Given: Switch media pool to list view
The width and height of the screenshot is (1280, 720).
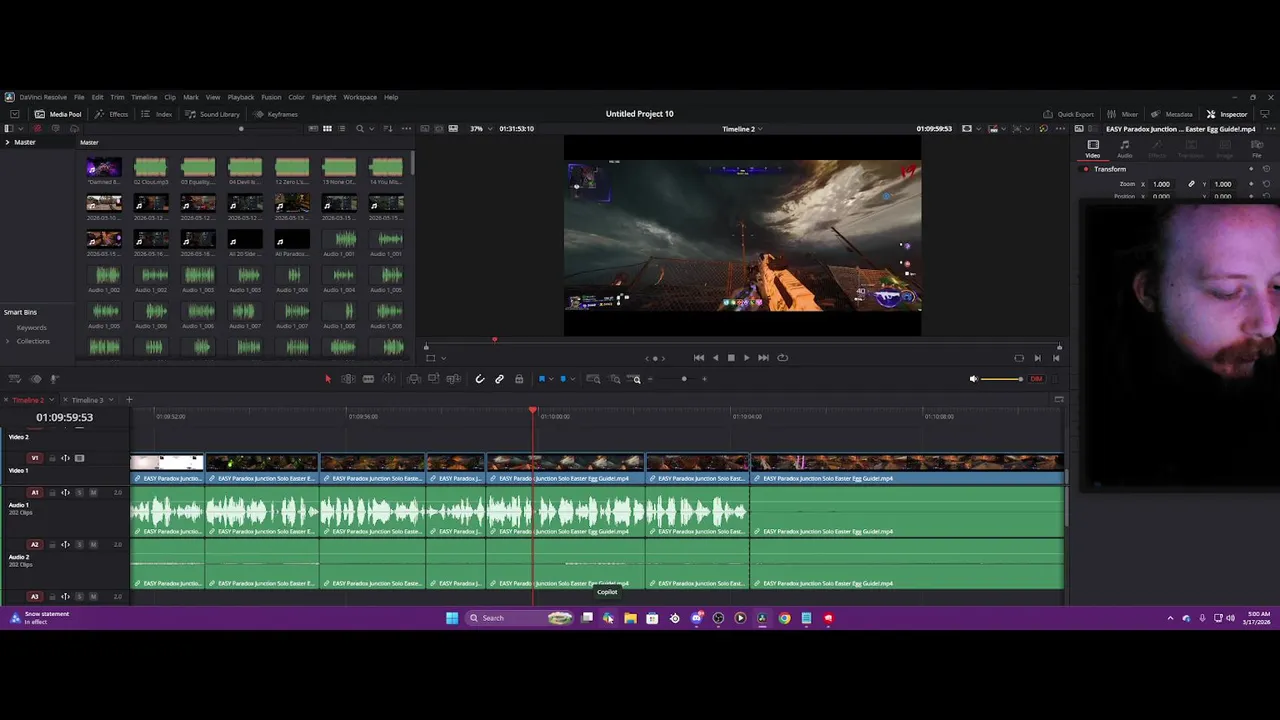Looking at the screenshot, I should tap(341, 129).
